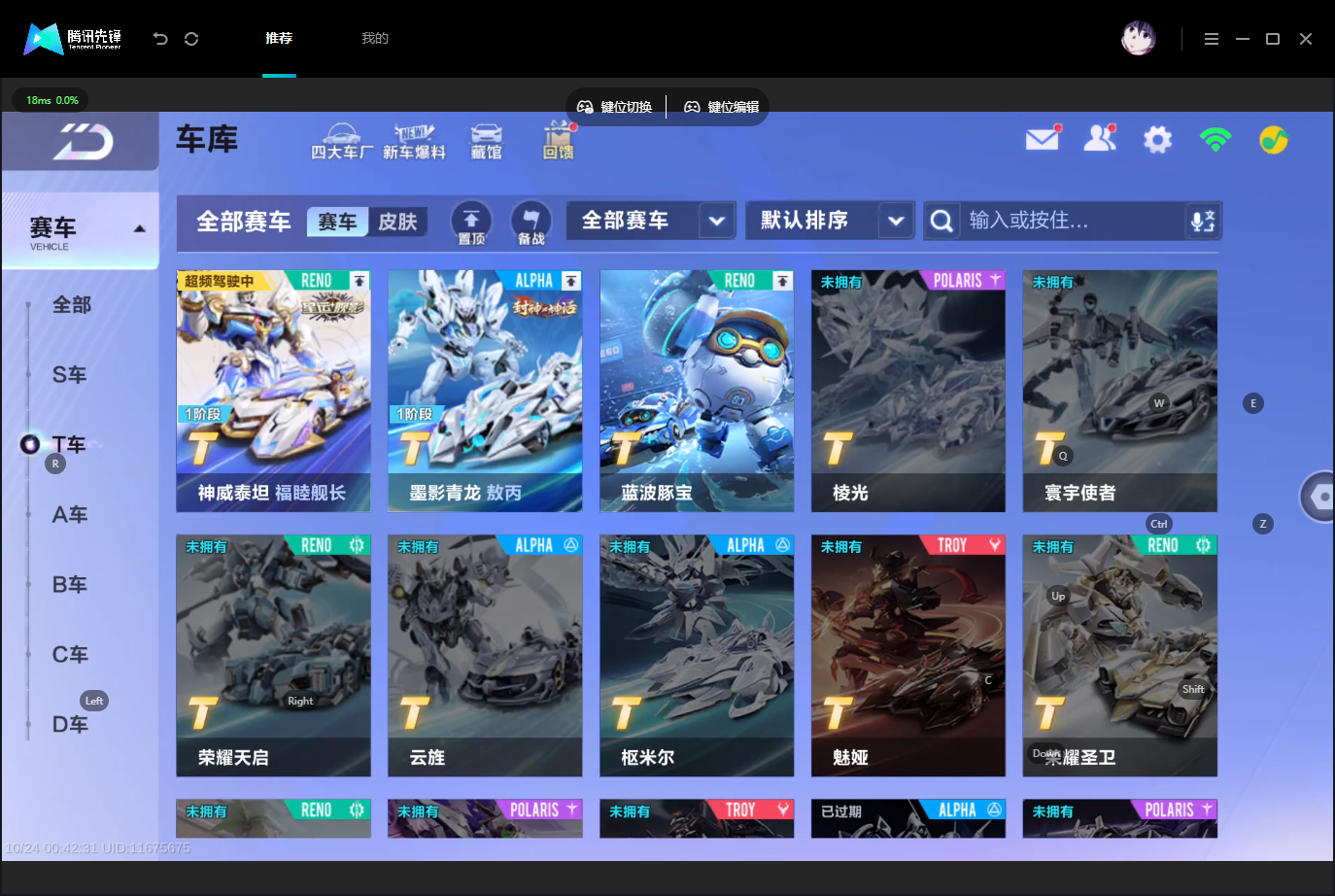The image size is (1335, 896).
Task: Click the search magnifier icon
Action: tap(941, 221)
